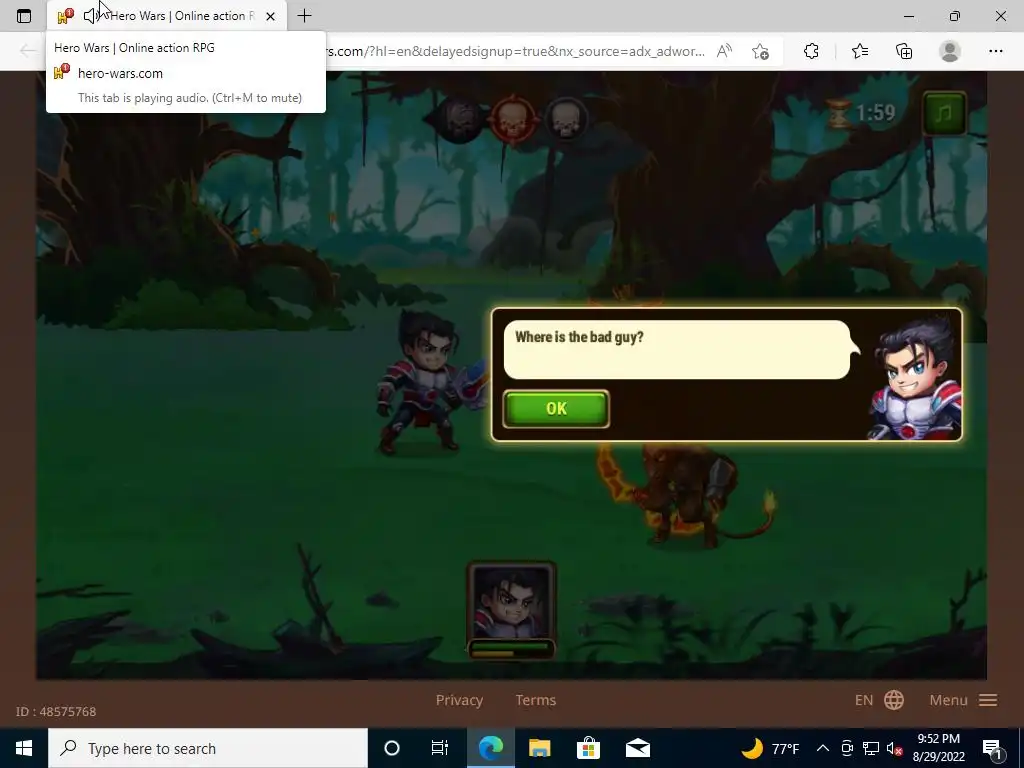Click the 1:59 battle timer text
The height and width of the screenshot is (768, 1024).
(x=875, y=113)
